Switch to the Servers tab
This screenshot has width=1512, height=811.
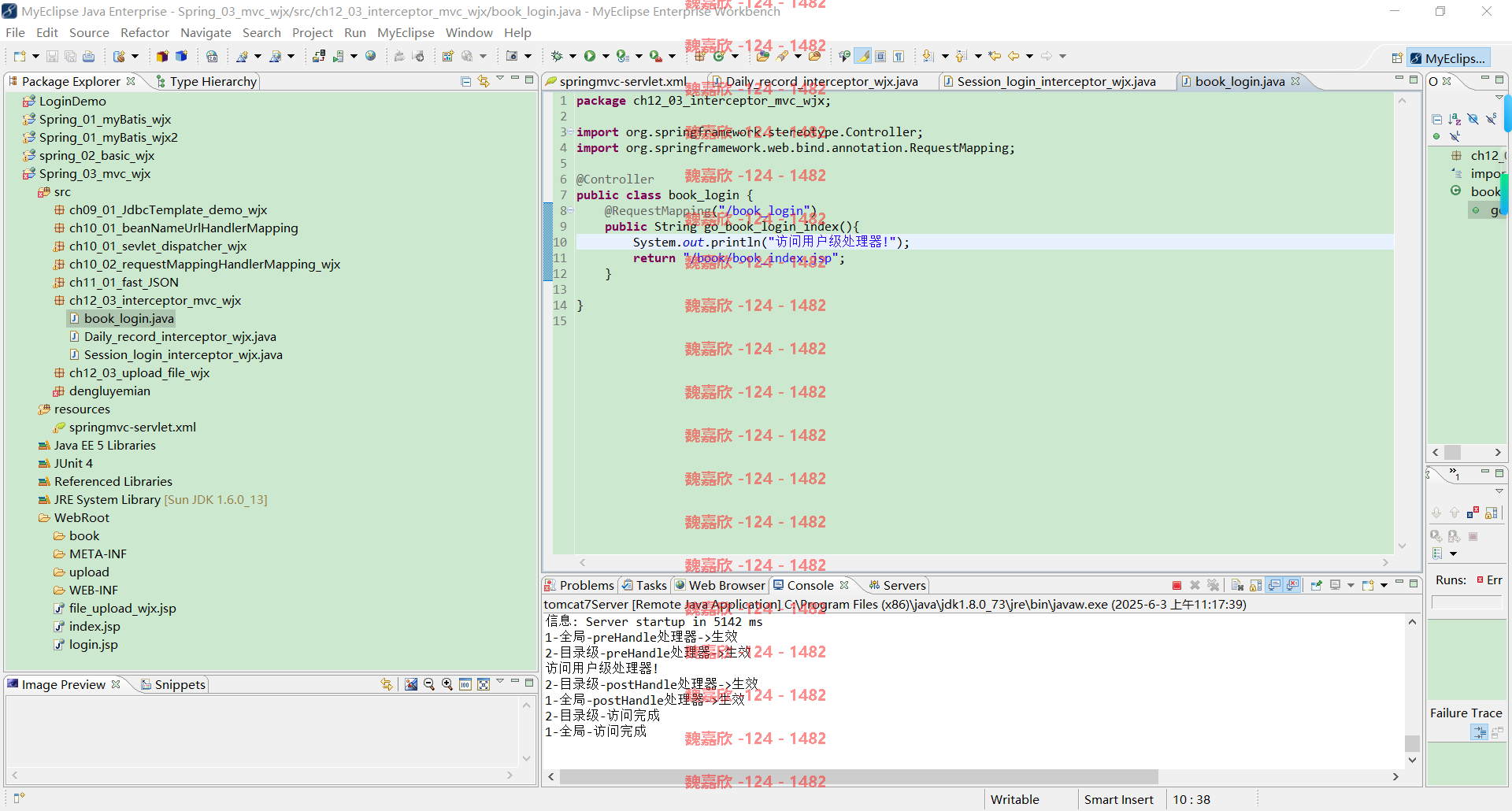click(898, 585)
